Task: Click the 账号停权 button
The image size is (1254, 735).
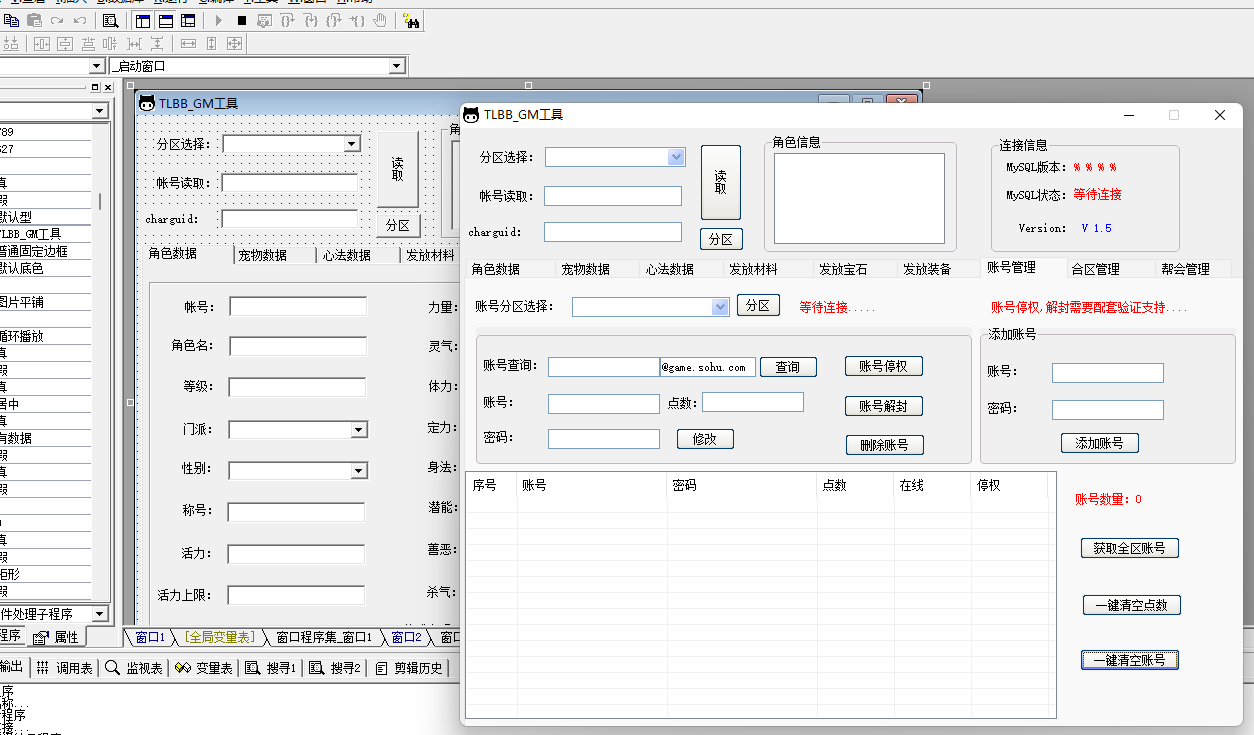Action: [883, 366]
